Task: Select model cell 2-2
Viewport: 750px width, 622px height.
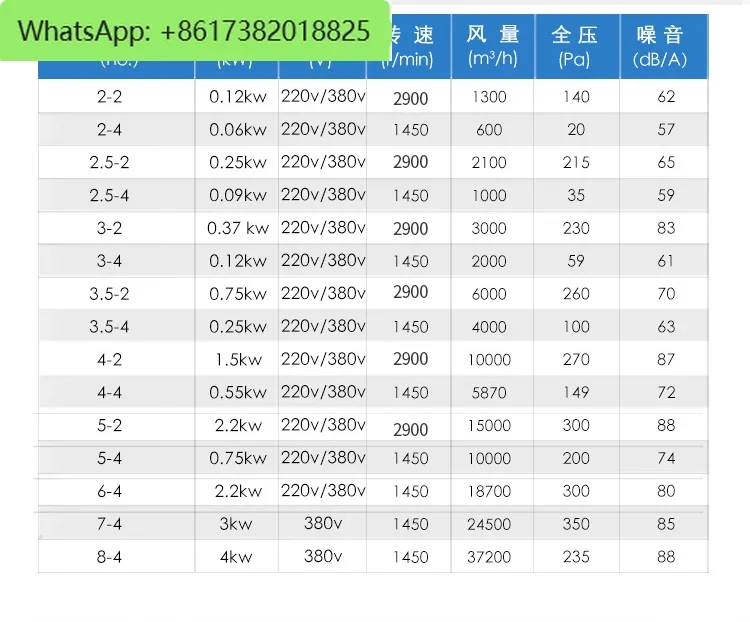Action: pyautogui.click(x=110, y=97)
